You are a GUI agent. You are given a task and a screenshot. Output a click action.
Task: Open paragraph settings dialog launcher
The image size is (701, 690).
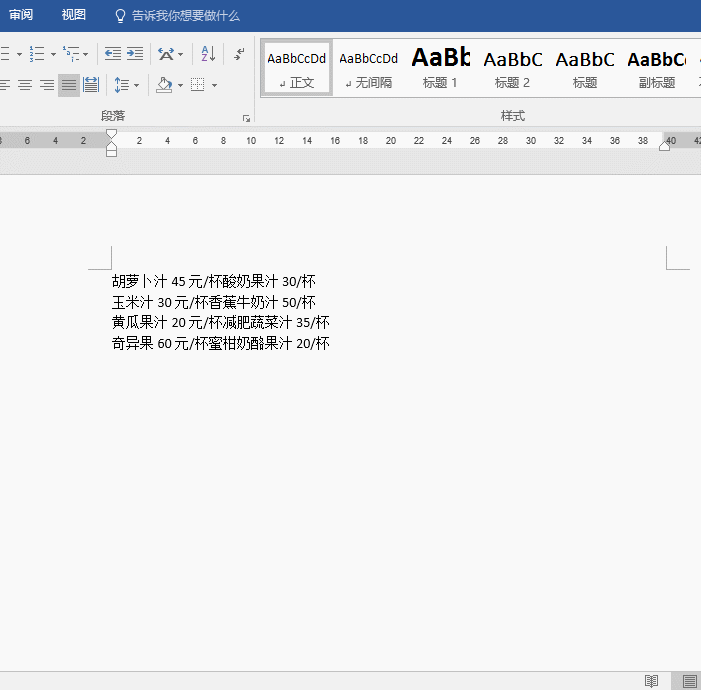pyautogui.click(x=246, y=118)
